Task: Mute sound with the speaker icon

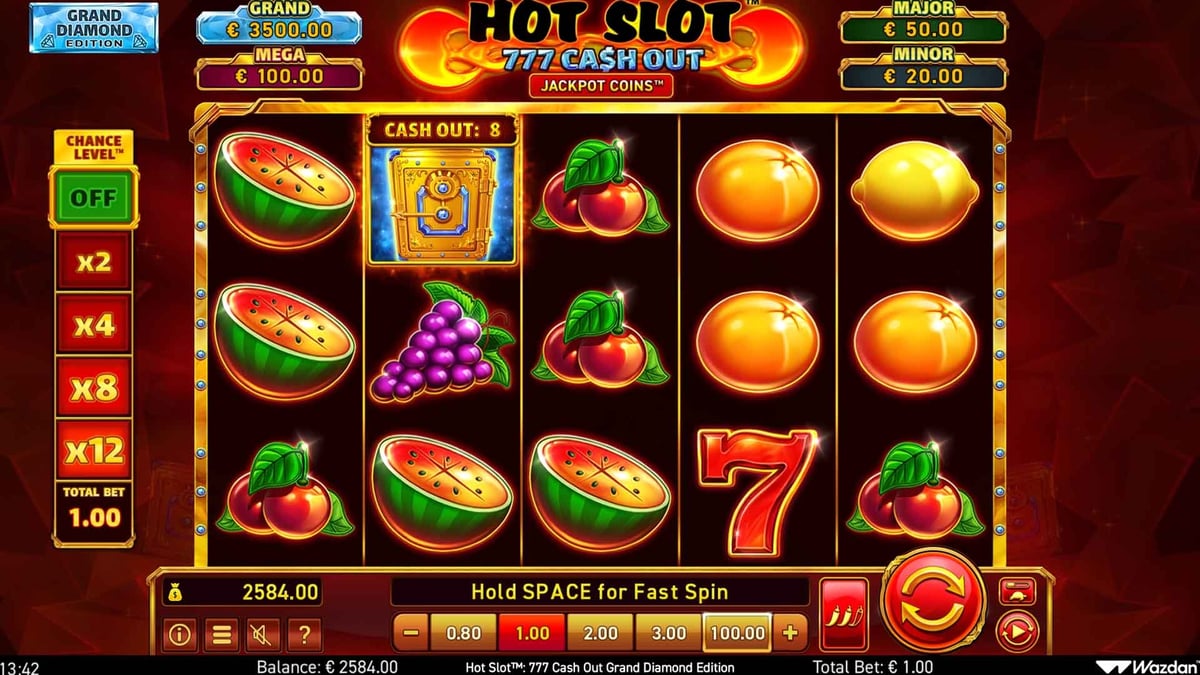Action: coord(263,633)
